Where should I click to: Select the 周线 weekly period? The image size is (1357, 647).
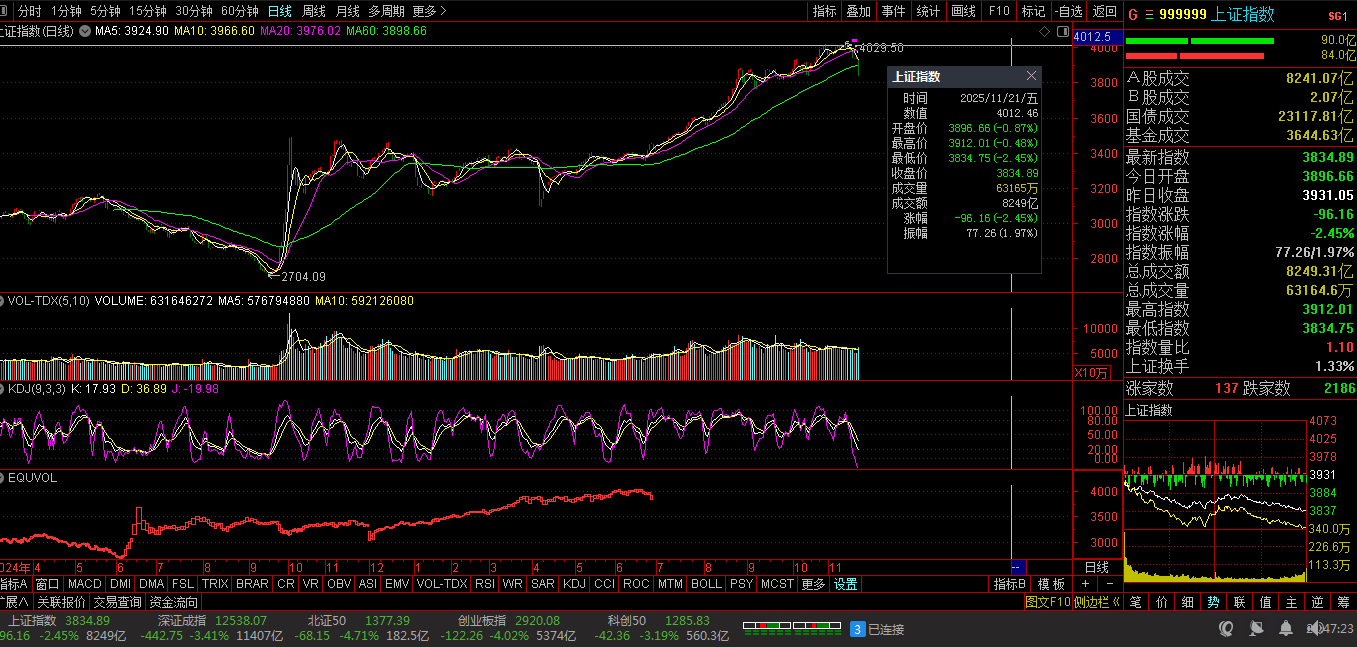(x=313, y=11)
